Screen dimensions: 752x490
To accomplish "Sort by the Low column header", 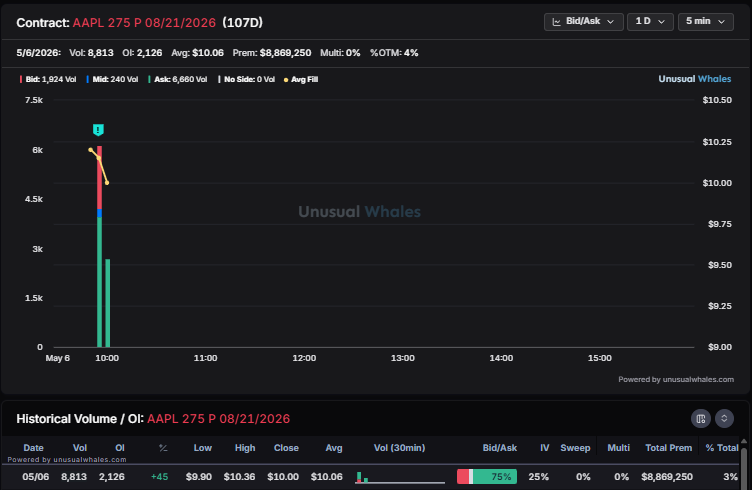I will [x=202, y=448].
